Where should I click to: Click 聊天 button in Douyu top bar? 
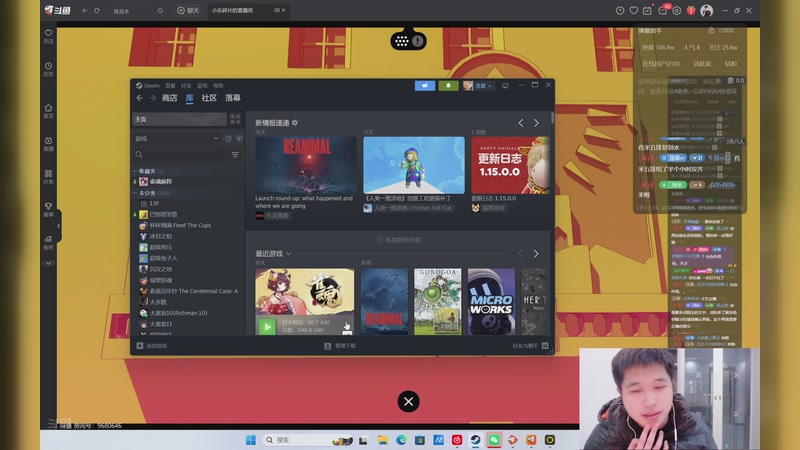(188, 10)
